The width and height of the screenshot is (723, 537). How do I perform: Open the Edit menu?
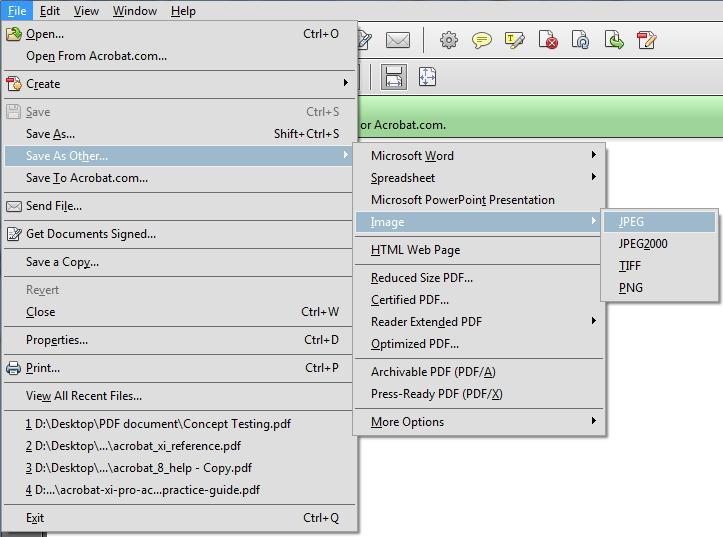[x=49, y=11]
